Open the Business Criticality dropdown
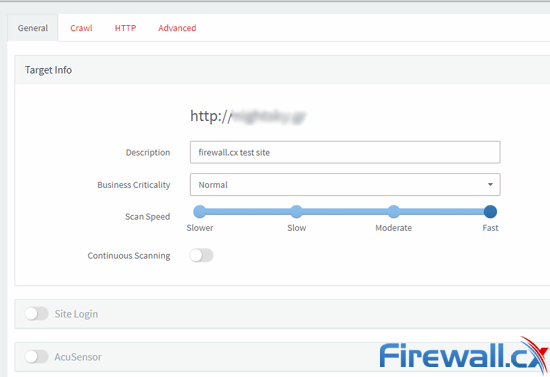The image size is (550, 377). pos(345,184)
